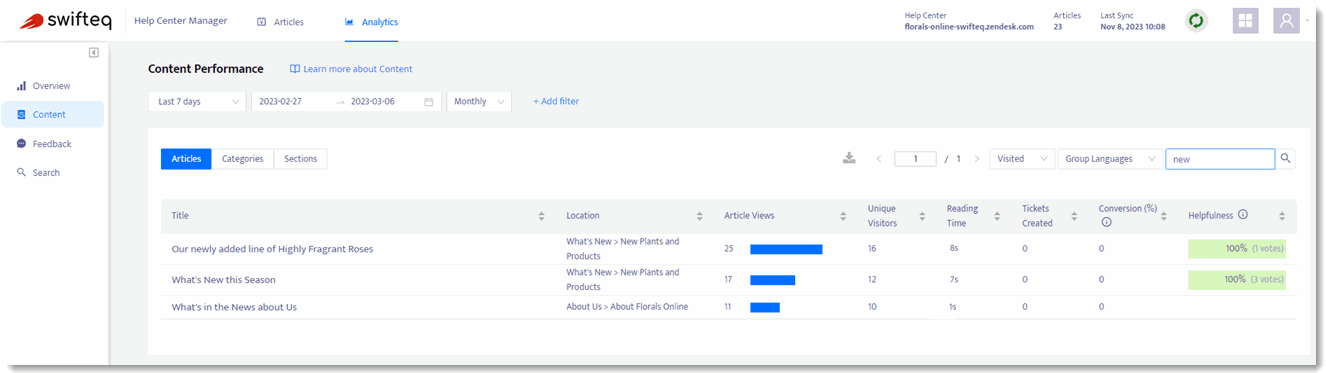Open the apps grid icon
The width and height of the screenshot is (1326, 373).
click(x=1245, y=21)
